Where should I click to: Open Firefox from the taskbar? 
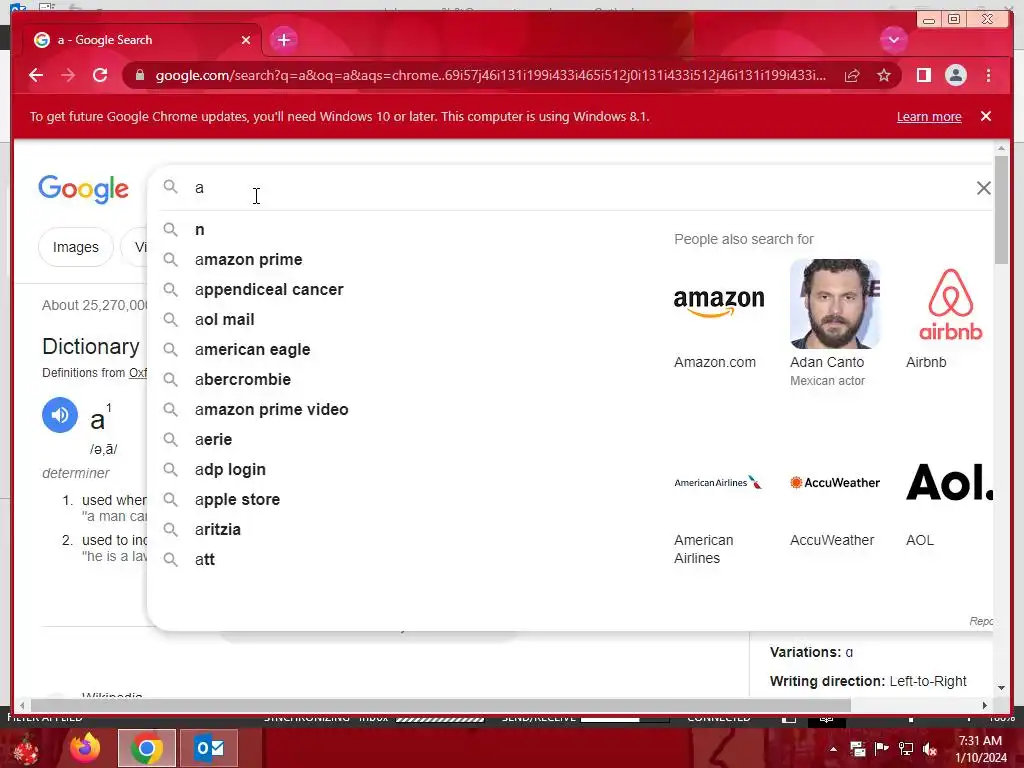pos(86,748)
